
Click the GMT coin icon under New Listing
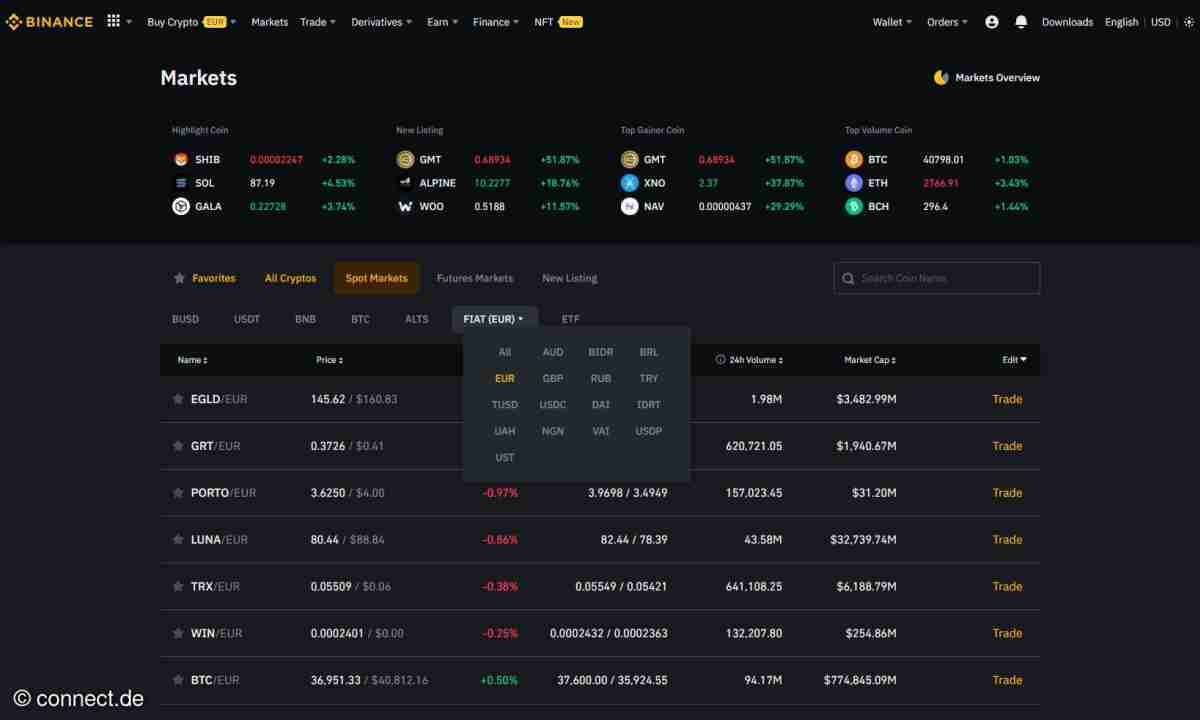(405, 159)
